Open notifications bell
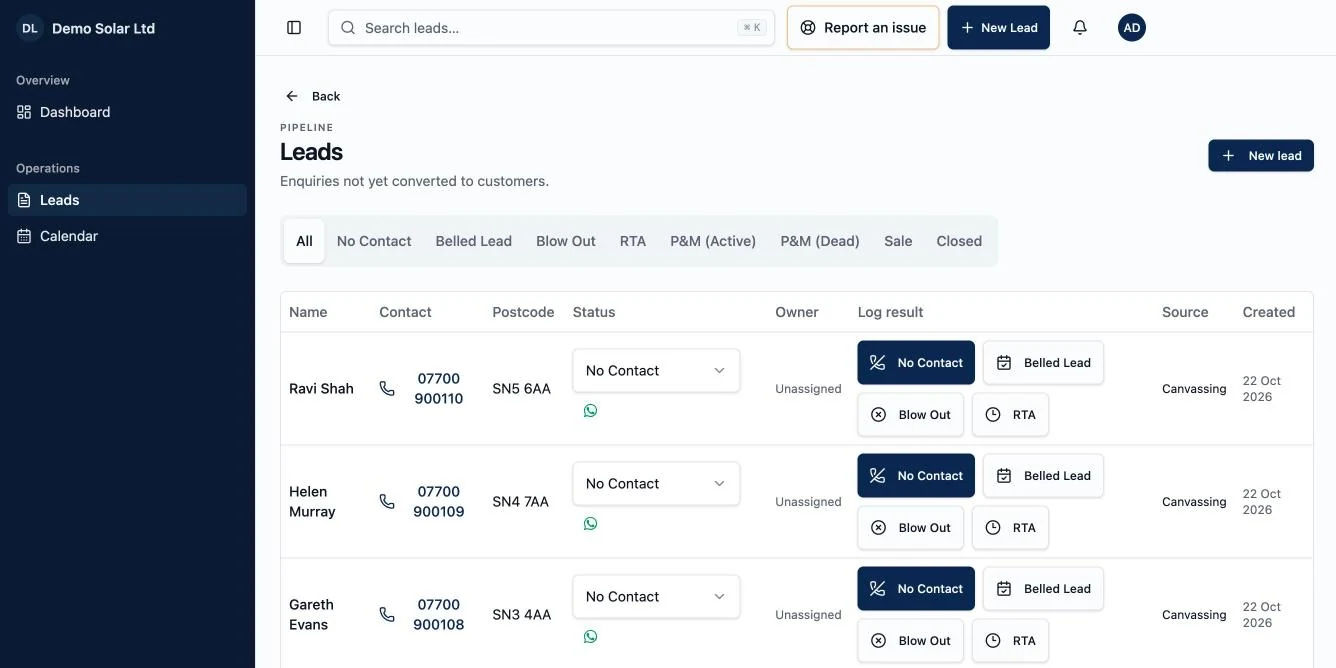 point(1080,28)
